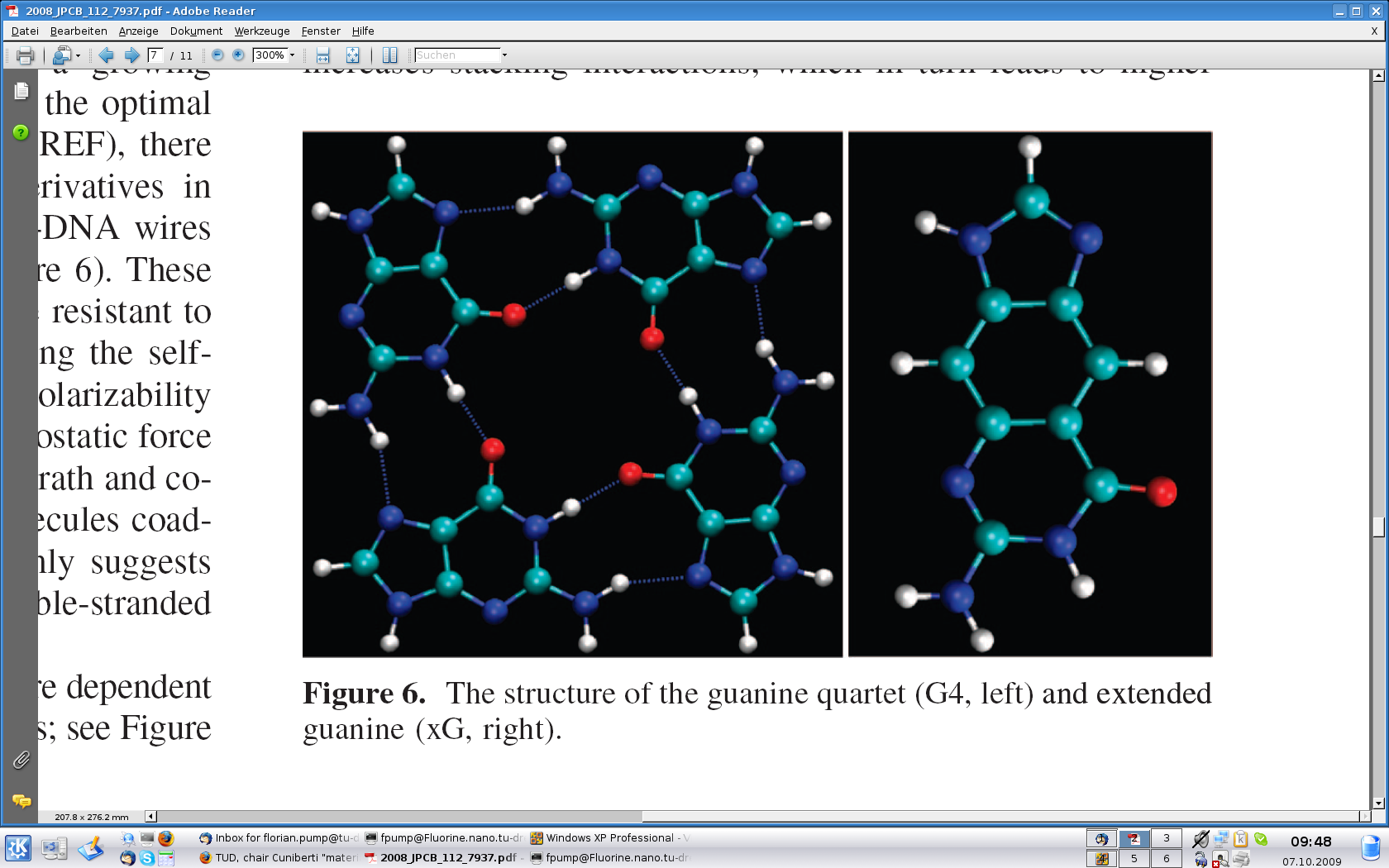Open the Skype green status tray icon
This screenshot has width=1389, height=868.
click(1260, 839)
